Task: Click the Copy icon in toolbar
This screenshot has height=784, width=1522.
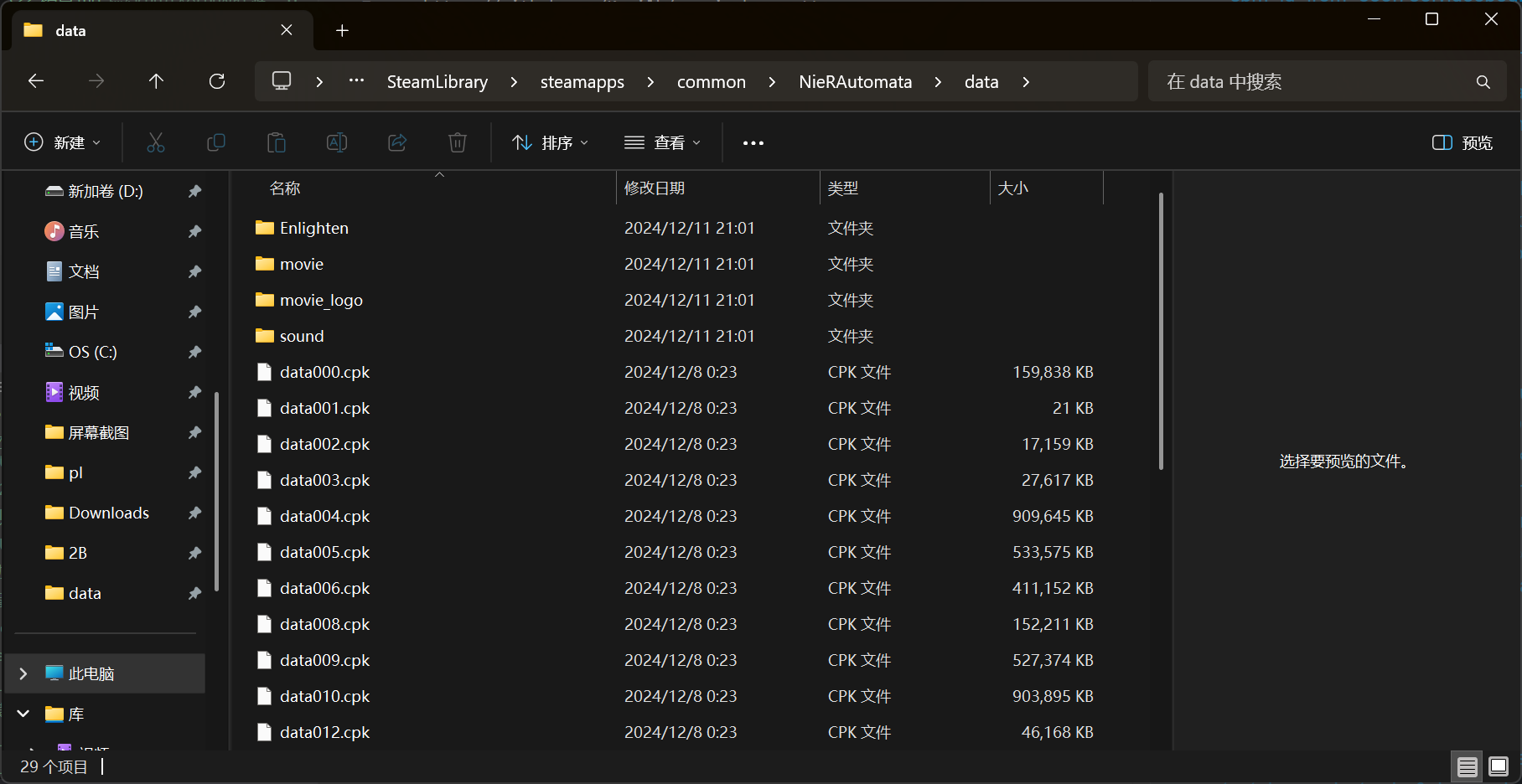Action: (216, 142)
